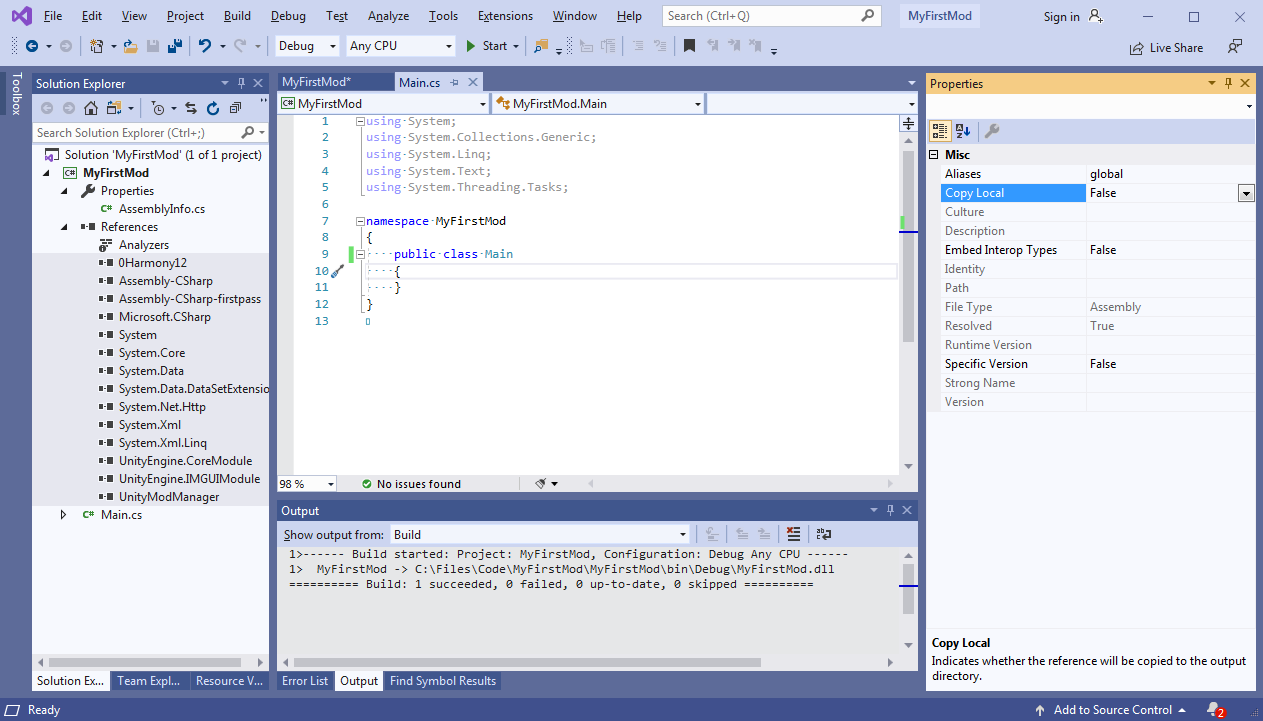Click Collapse All icon in Solution Explorer
1263x721 pixels.
pyautogui.click(x=235, y=108)
